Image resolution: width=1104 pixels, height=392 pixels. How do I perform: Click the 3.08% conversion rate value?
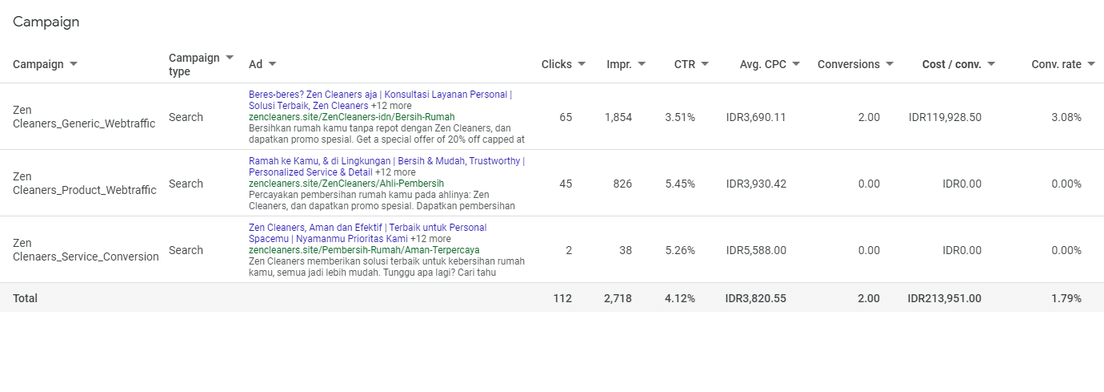(x=1066, y=117)
